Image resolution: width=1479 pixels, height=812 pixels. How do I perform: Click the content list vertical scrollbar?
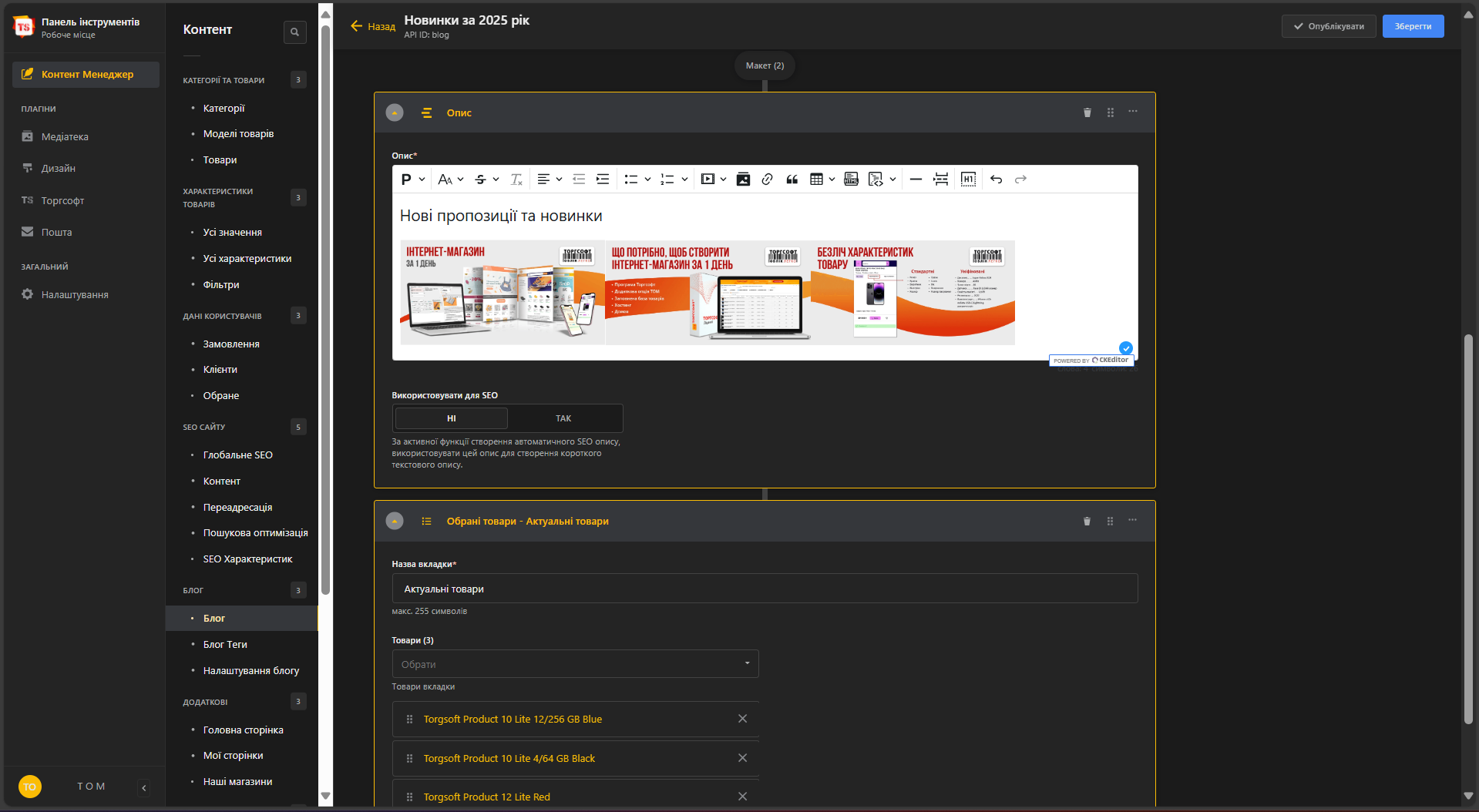[x=325, y=308]
